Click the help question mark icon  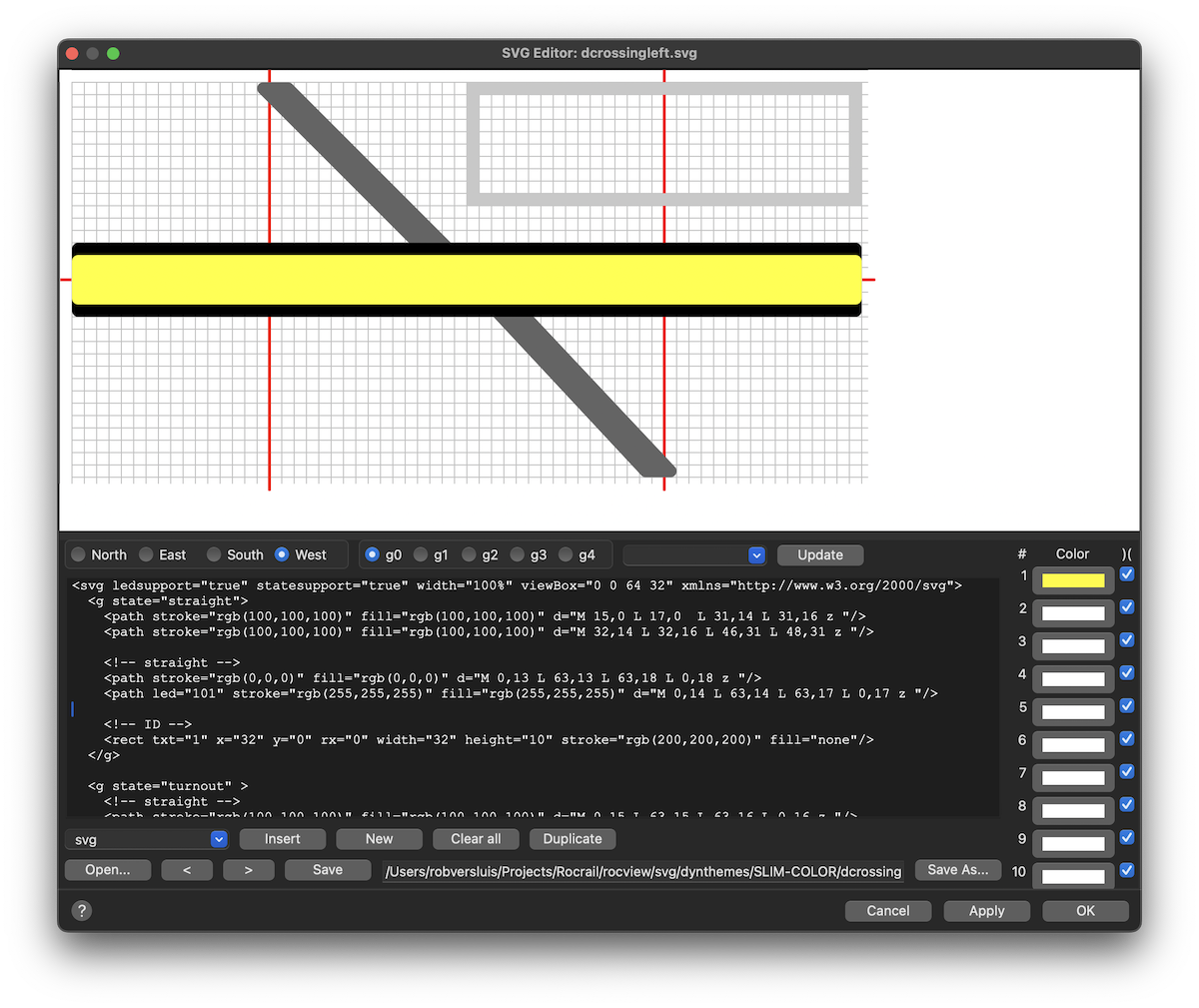coord(82,910)
